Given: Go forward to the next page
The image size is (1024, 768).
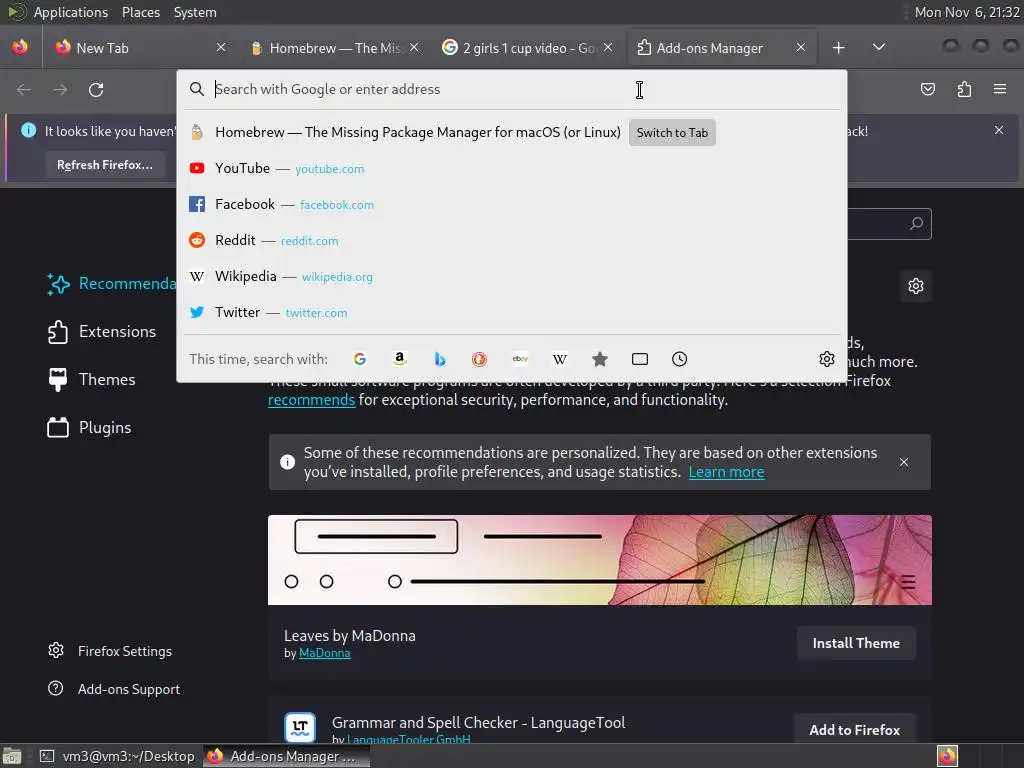Looking at the screenshot, I should tap(60, 89).
